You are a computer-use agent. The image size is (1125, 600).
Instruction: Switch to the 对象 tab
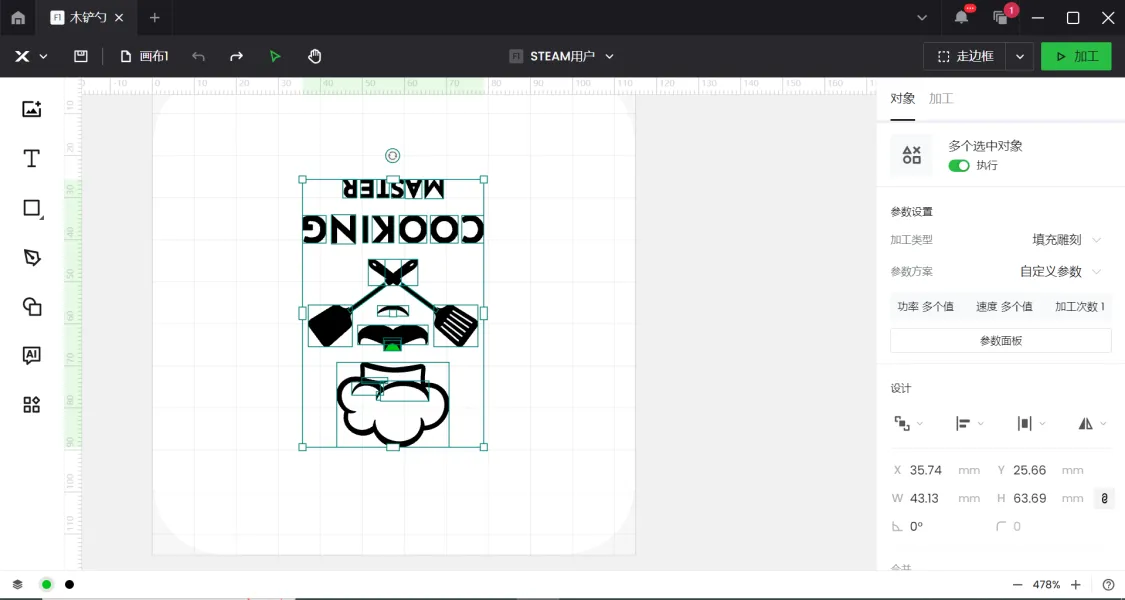(903, 98)
